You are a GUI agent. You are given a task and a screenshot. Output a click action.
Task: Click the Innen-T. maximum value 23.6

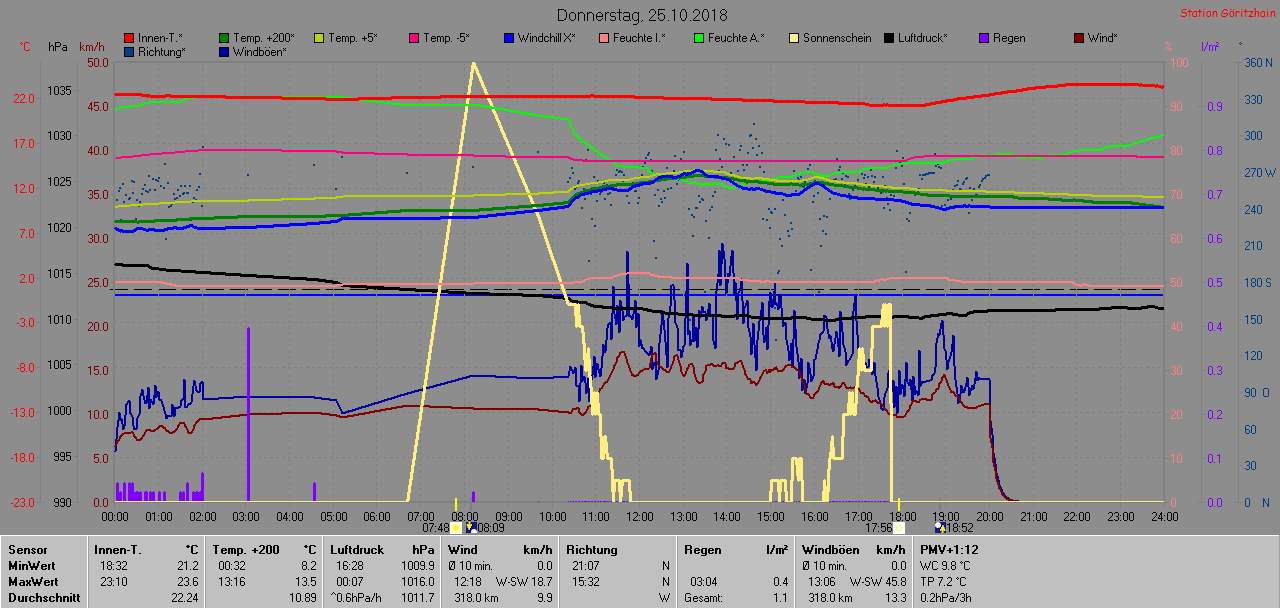tap(188, 581)
